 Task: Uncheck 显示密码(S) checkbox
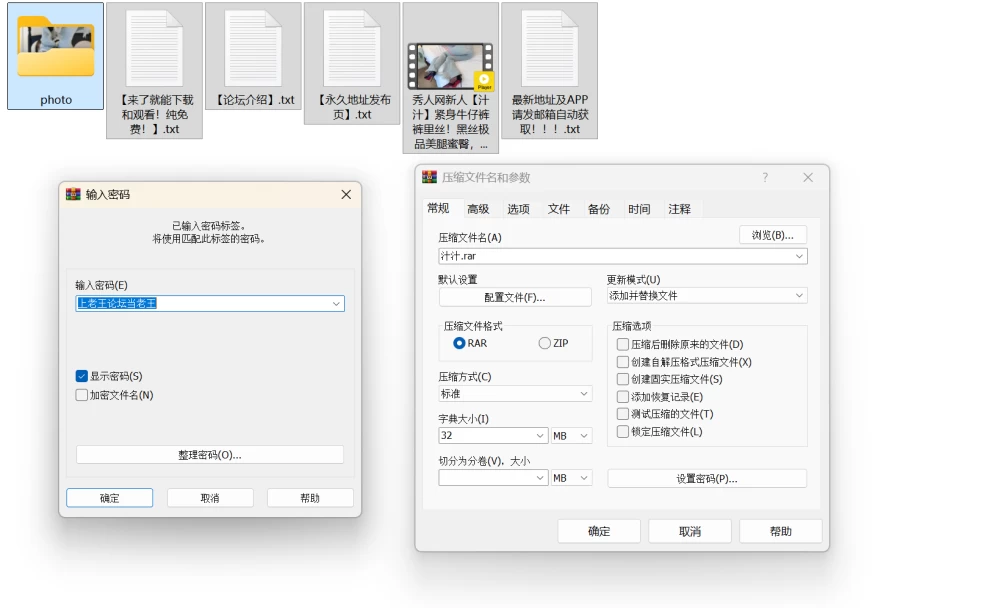tap(82, 376)
